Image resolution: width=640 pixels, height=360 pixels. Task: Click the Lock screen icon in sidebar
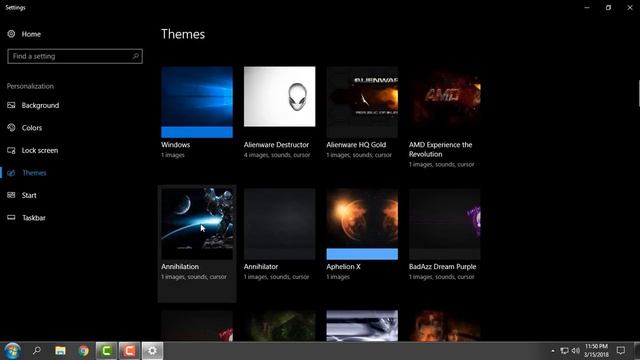(x=11, y=150)
